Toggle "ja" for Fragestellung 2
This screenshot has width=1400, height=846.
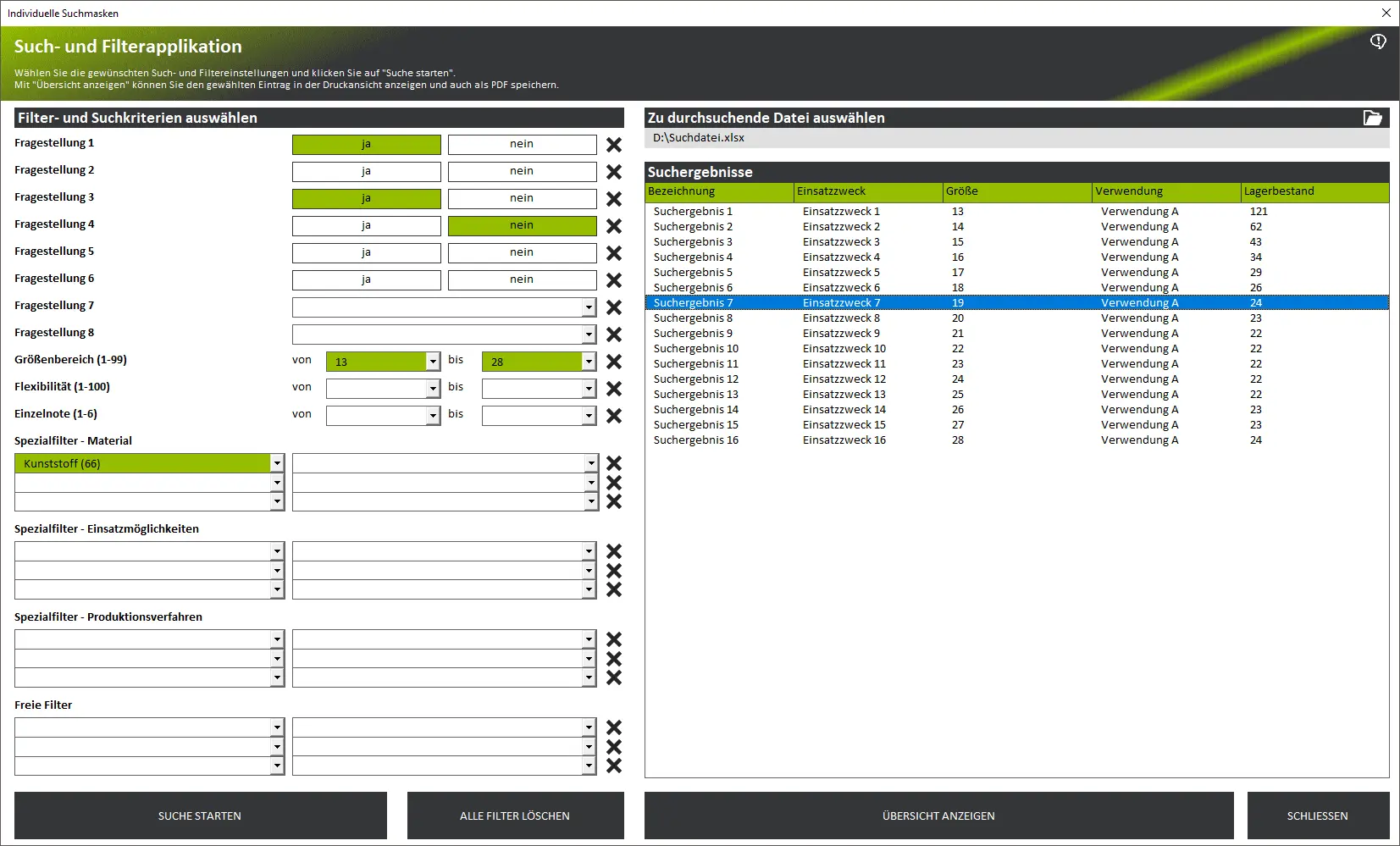click(366, 172)
